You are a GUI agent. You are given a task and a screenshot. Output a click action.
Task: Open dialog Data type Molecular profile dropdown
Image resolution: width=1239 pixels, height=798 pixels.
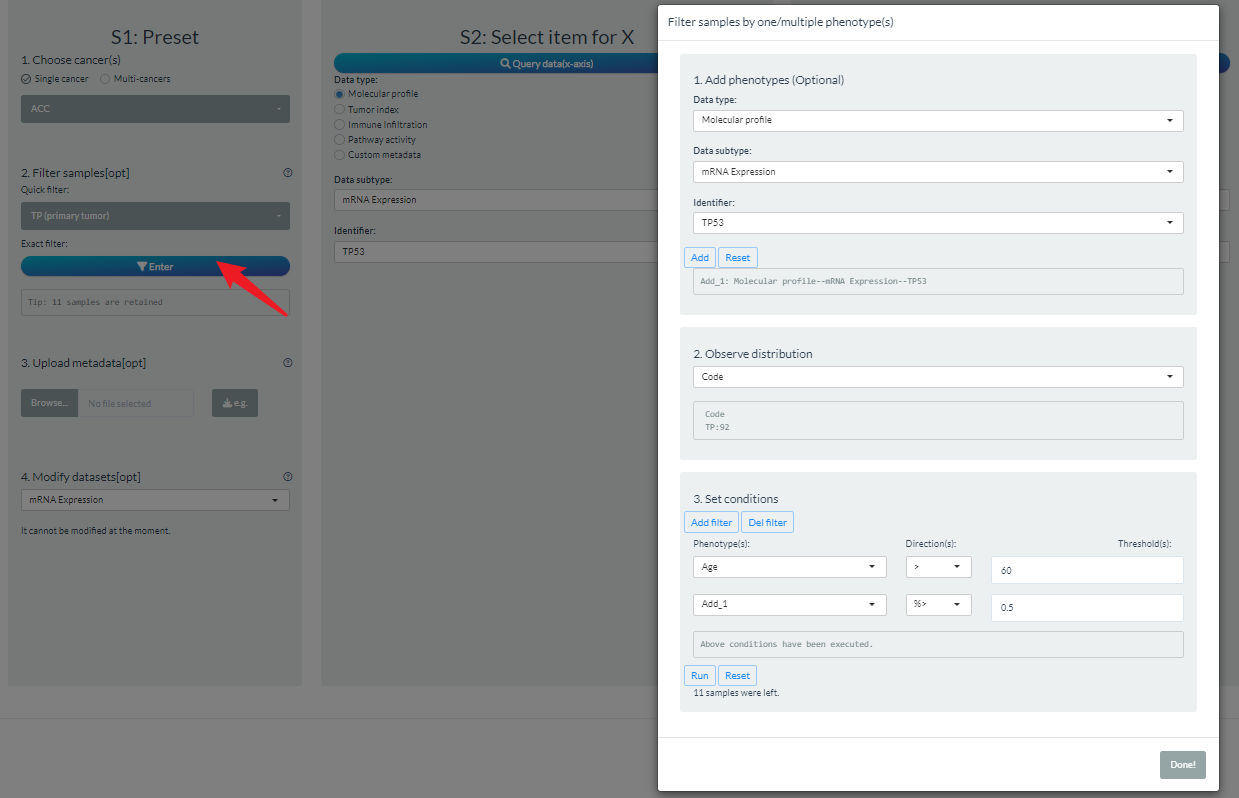(x=938, y=120)
